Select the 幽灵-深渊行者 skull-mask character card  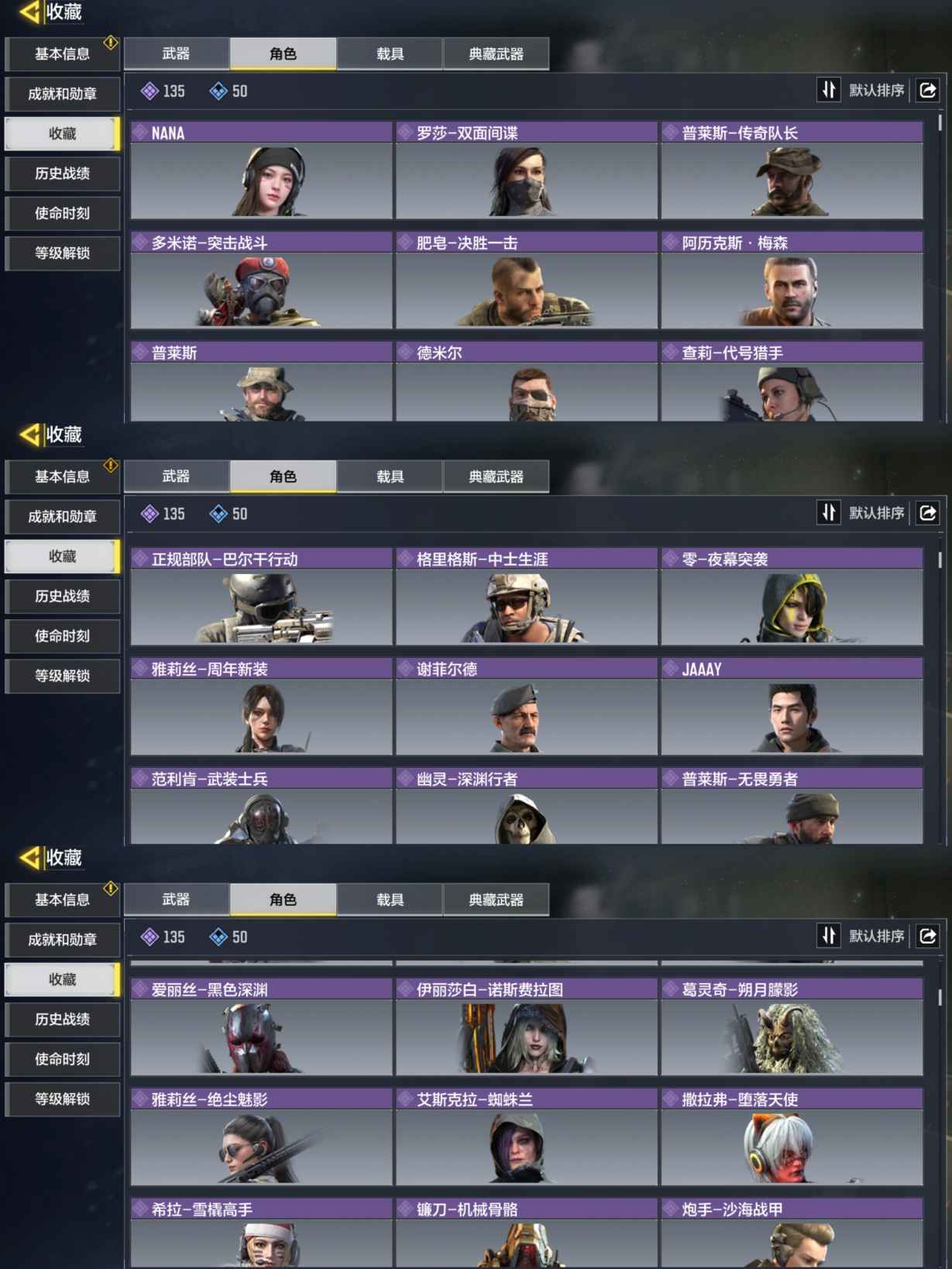(x=527, y=806)
